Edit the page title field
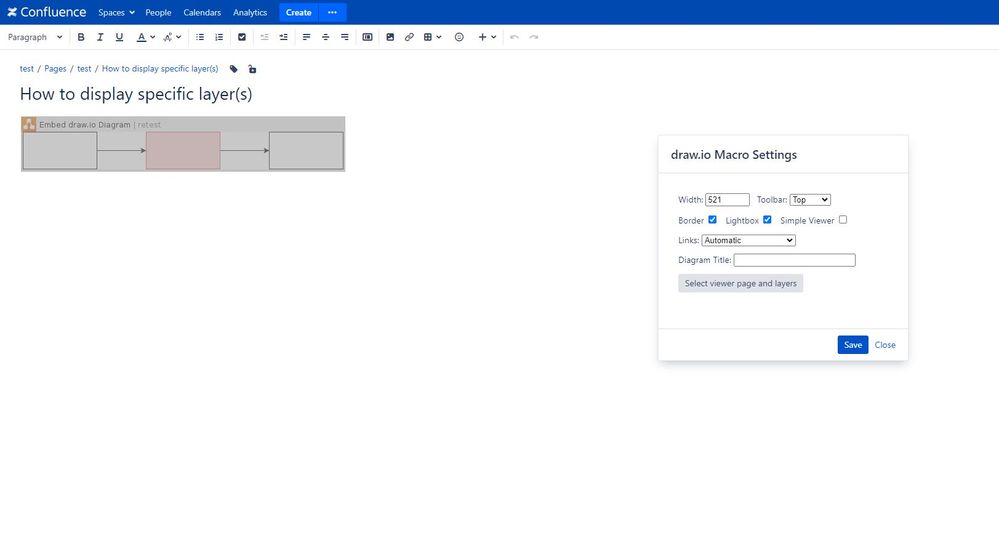Image resolution: width=999 pixels, height=543 pixels. pos(136,94)
